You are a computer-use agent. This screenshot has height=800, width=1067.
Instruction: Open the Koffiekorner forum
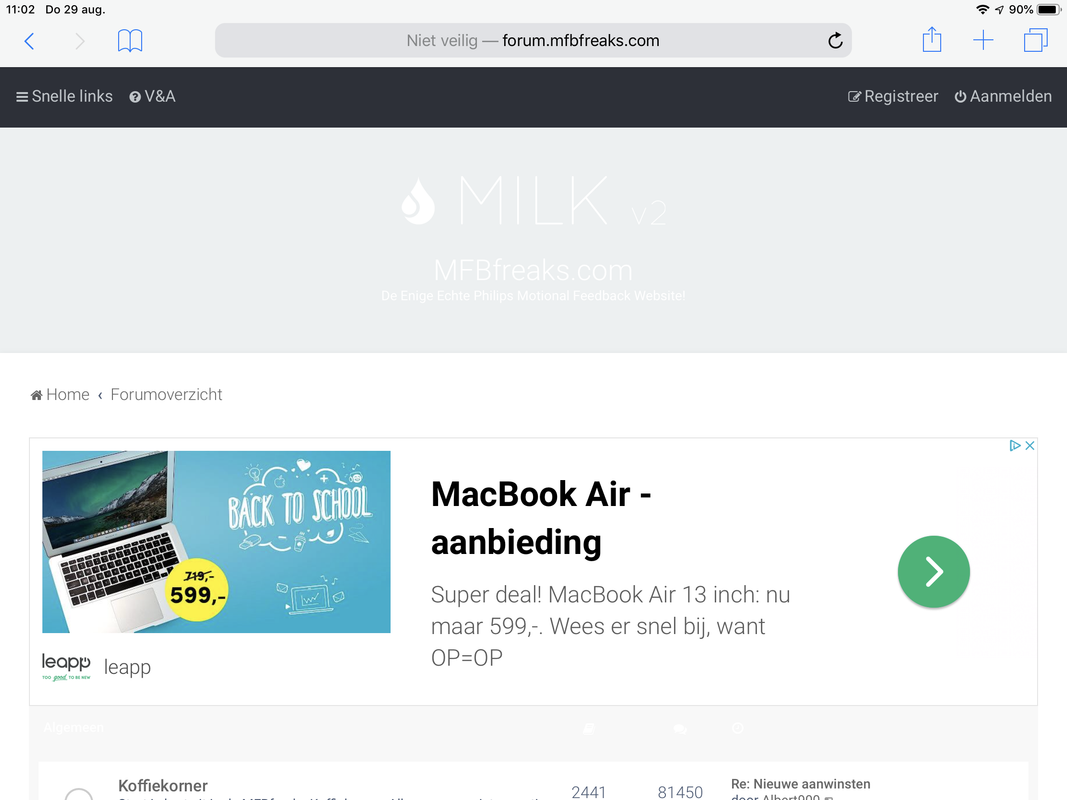pos(163,786)
